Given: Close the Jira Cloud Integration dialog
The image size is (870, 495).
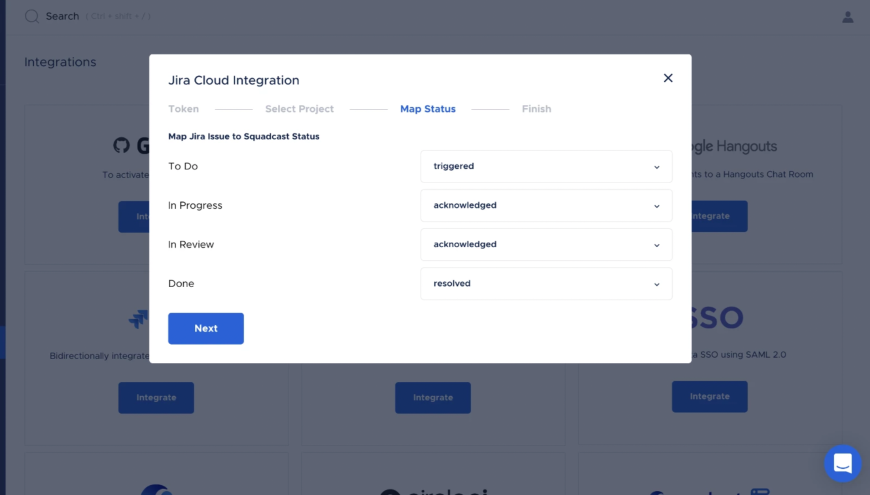Looking at the screenshot, I should [668, 78].
